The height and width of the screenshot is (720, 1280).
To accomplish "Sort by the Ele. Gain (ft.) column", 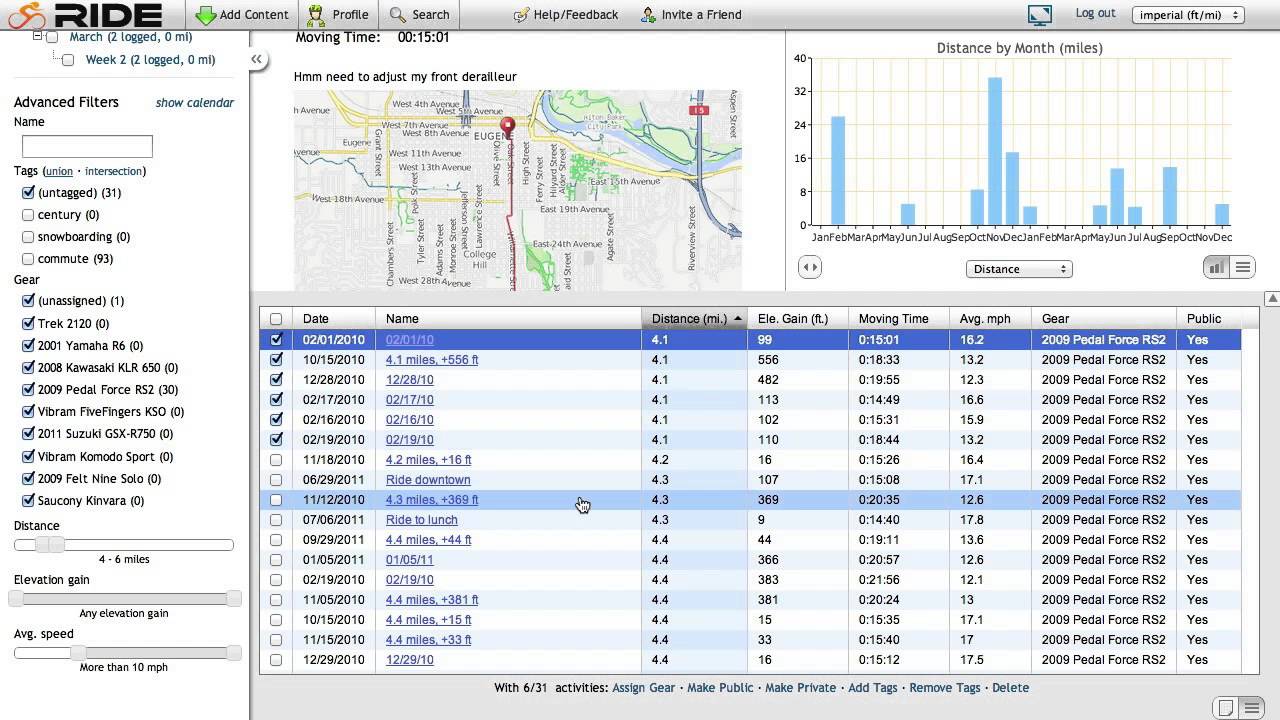I will coord(797,319).
